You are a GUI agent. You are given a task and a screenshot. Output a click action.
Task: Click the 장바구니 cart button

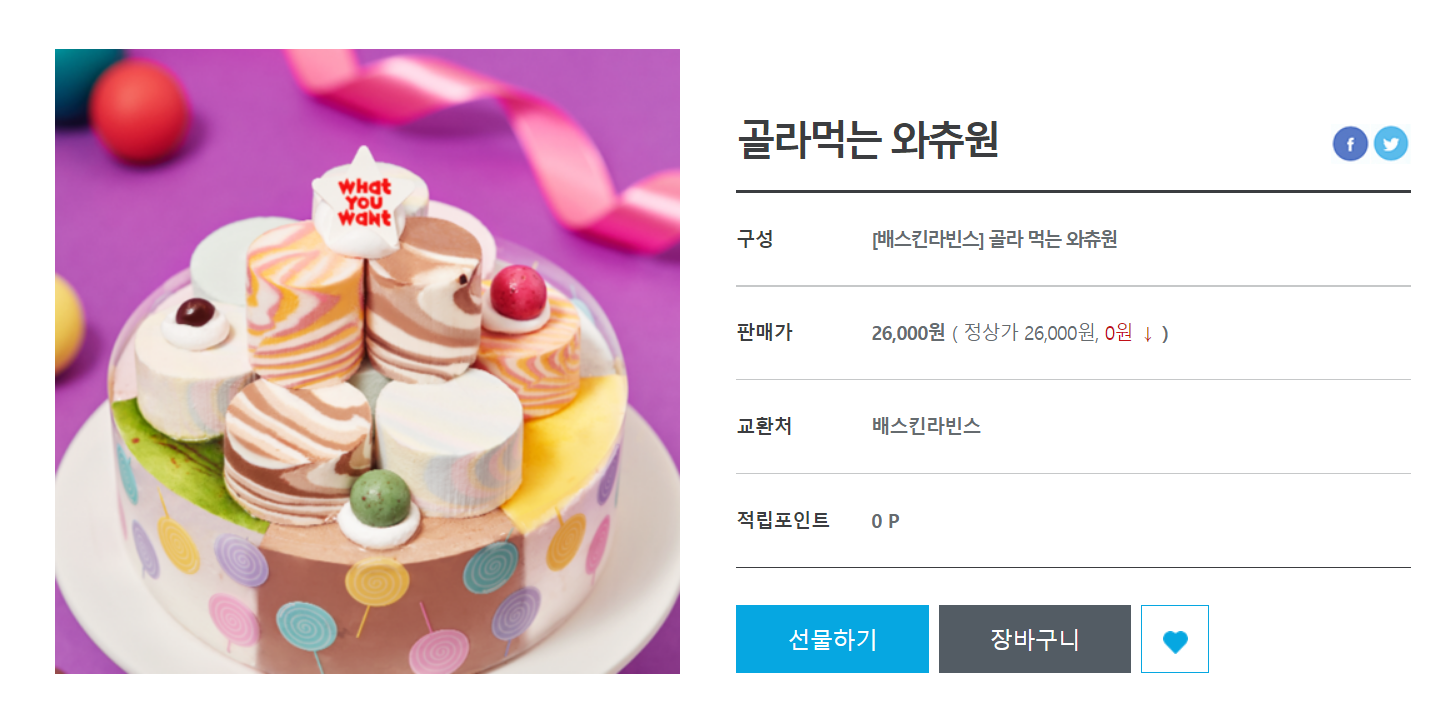1035,639
